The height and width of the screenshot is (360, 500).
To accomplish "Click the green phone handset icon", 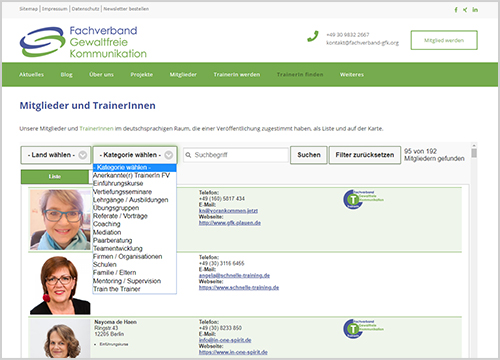I will (x=313, y=36).
